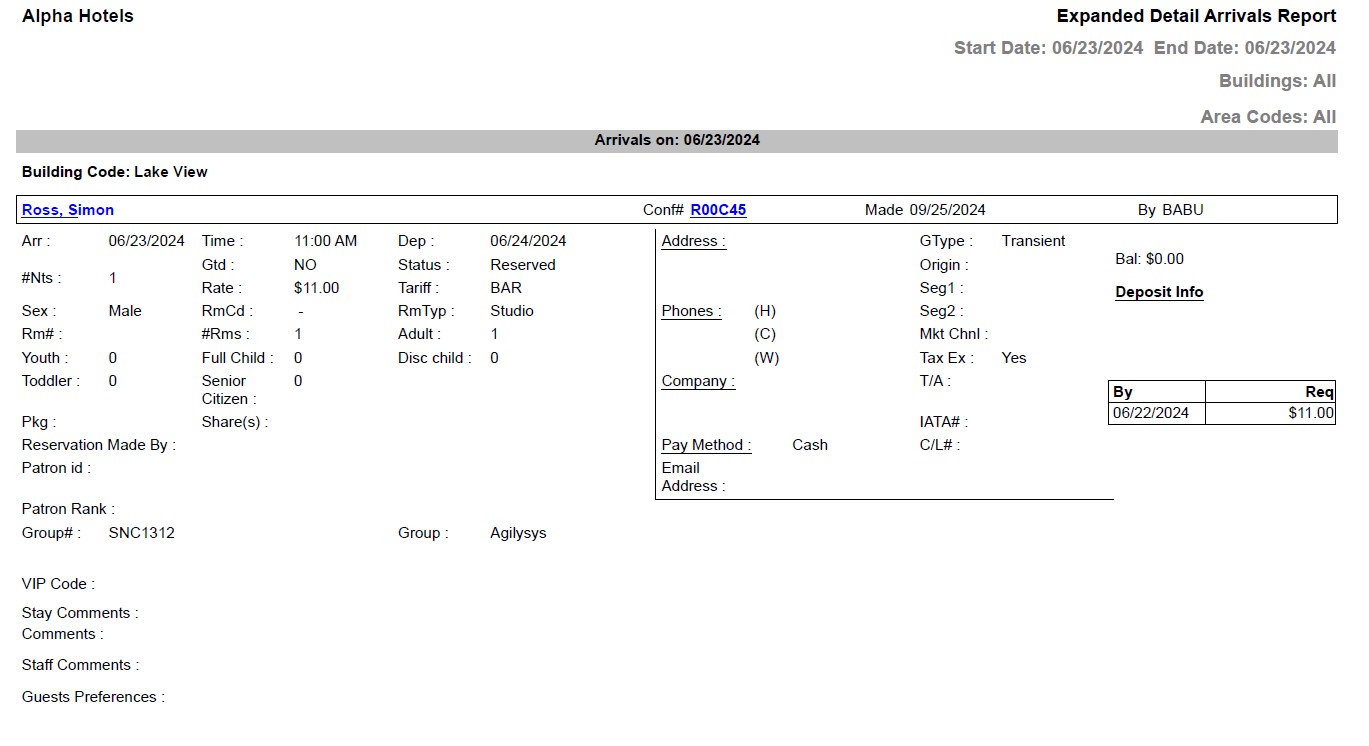Open the guest profile for Ross, Simon

click(67, 210)
